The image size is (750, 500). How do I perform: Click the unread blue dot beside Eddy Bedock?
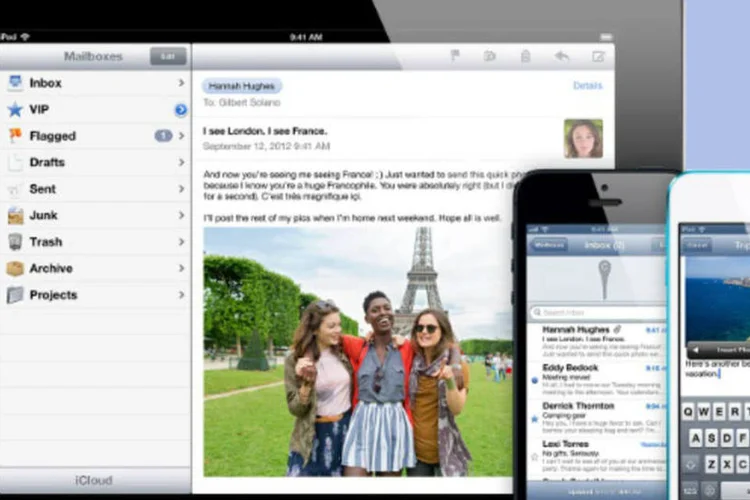point(535,381)
